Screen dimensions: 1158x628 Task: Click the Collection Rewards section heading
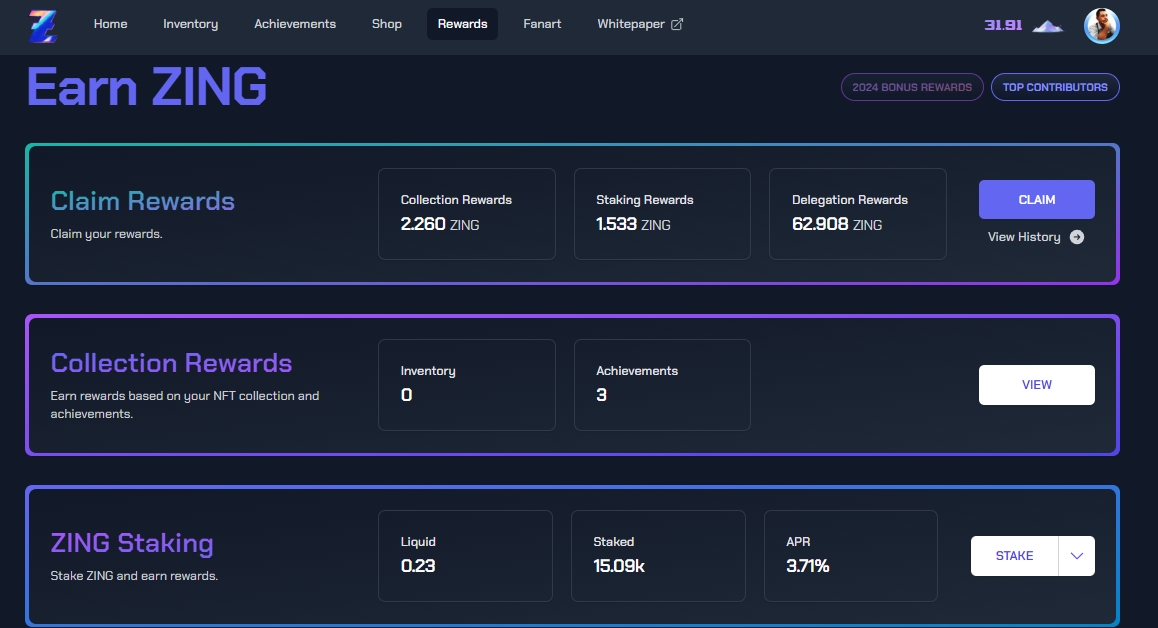171,363
